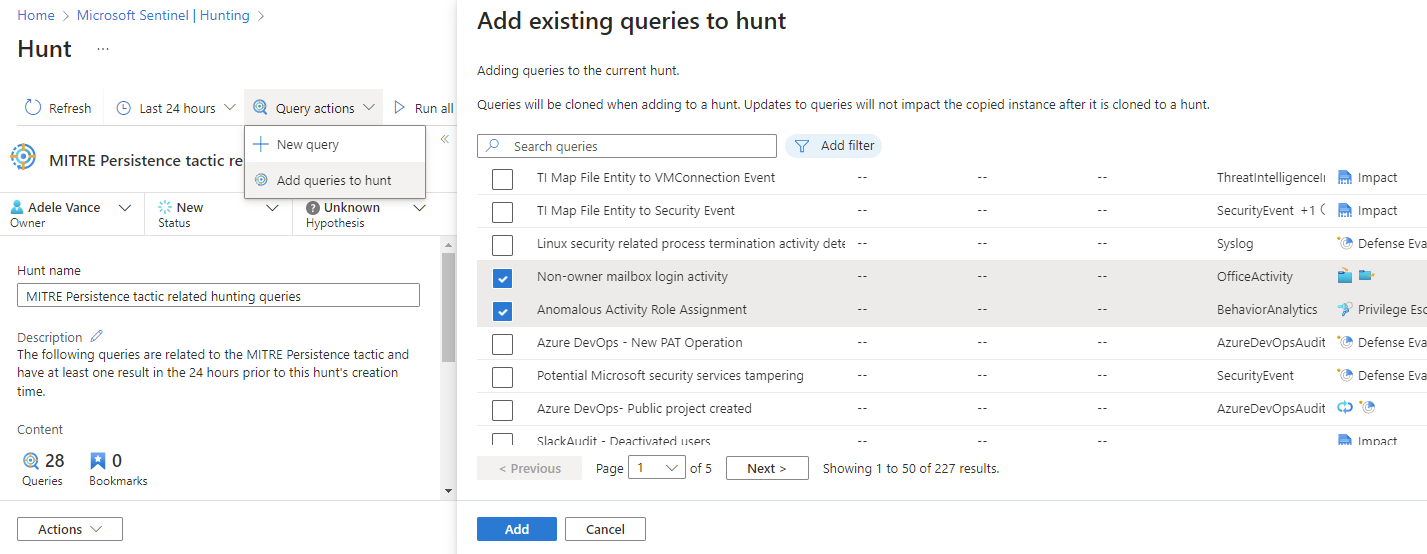The width and height of the screenshot is (1427, 554).
Task: Click the Bookmarks ribbon icon
Action: tap(98, 461)
